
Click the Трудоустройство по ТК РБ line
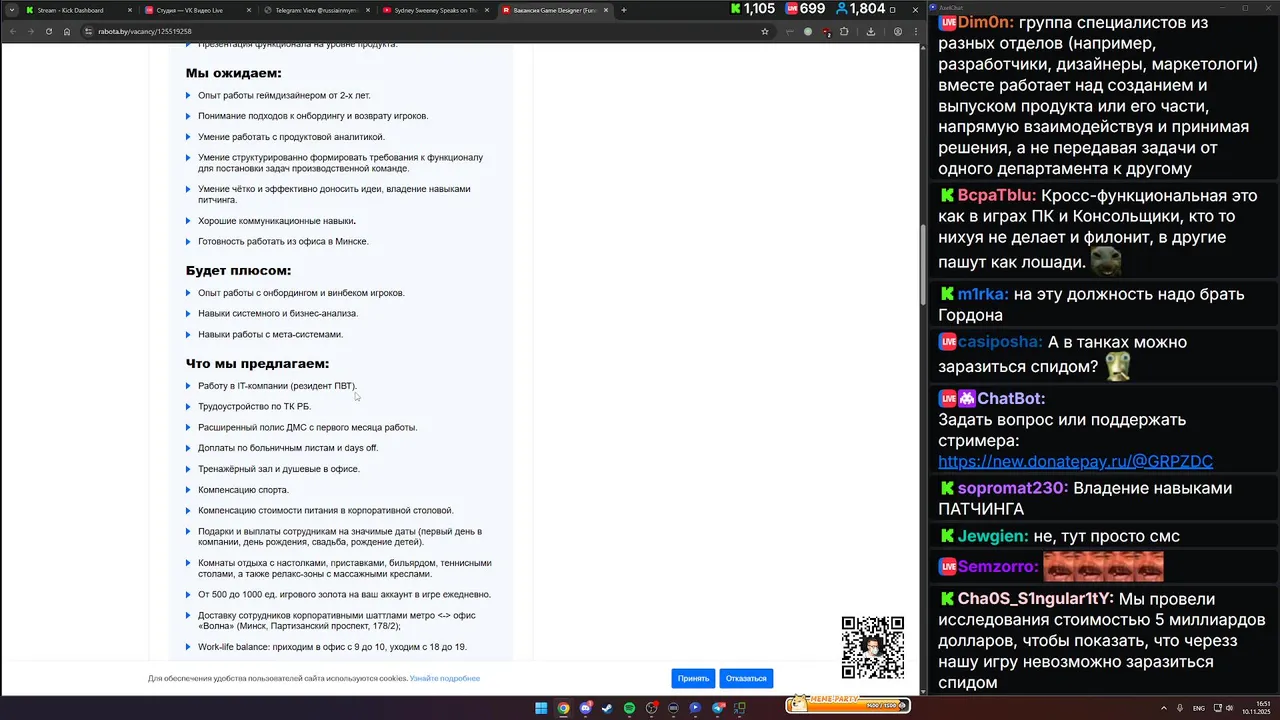pyautogui.click(x=254, y=406)
